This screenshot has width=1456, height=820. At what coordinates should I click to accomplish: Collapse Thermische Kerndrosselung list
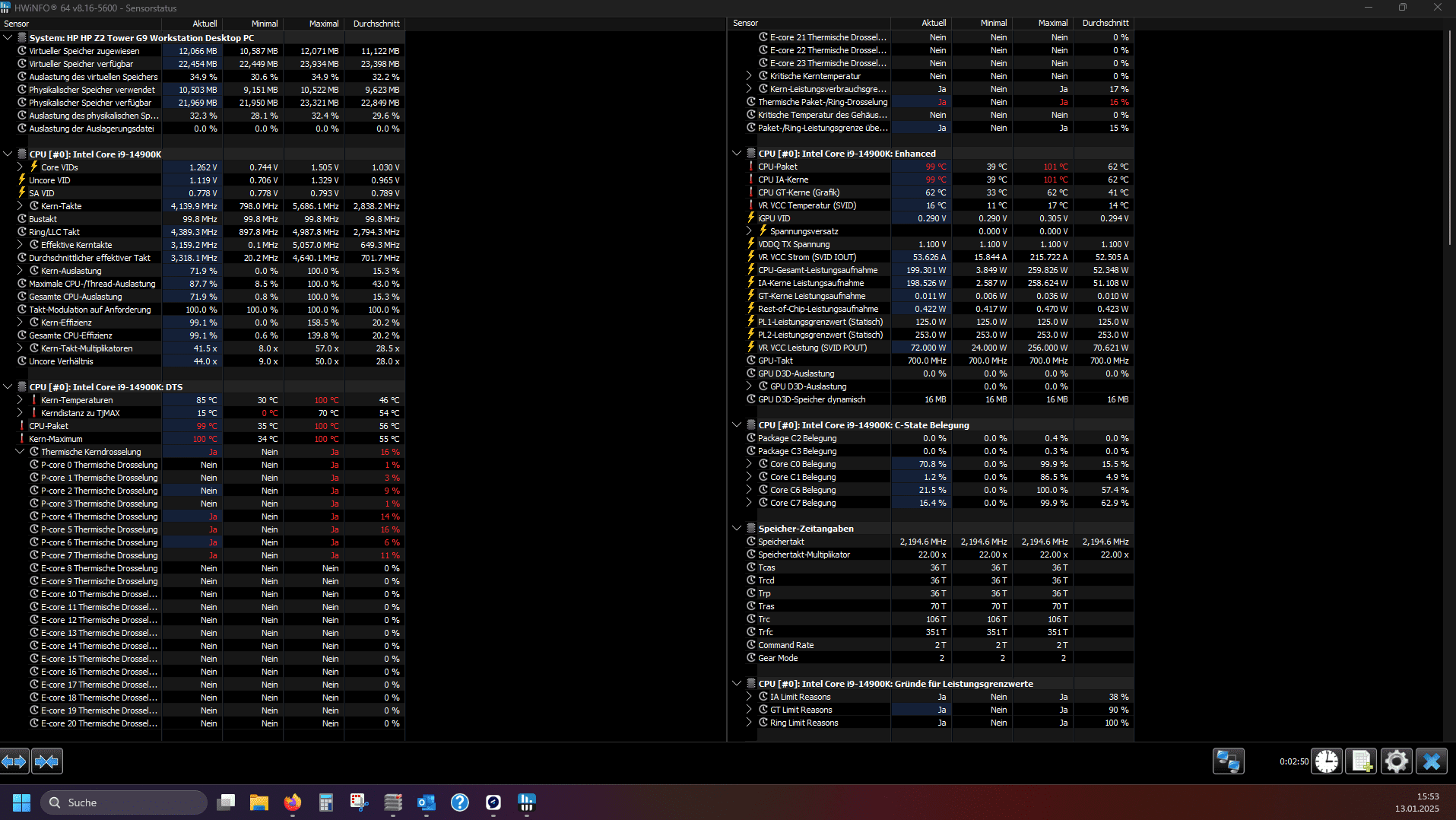[x=20, y=452]
